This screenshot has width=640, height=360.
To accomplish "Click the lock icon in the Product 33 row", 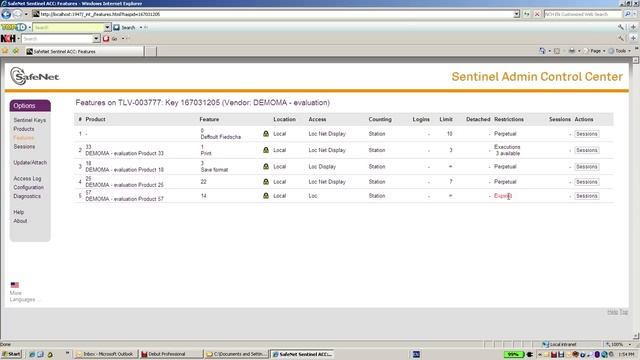I will click(x=266, y=150).
